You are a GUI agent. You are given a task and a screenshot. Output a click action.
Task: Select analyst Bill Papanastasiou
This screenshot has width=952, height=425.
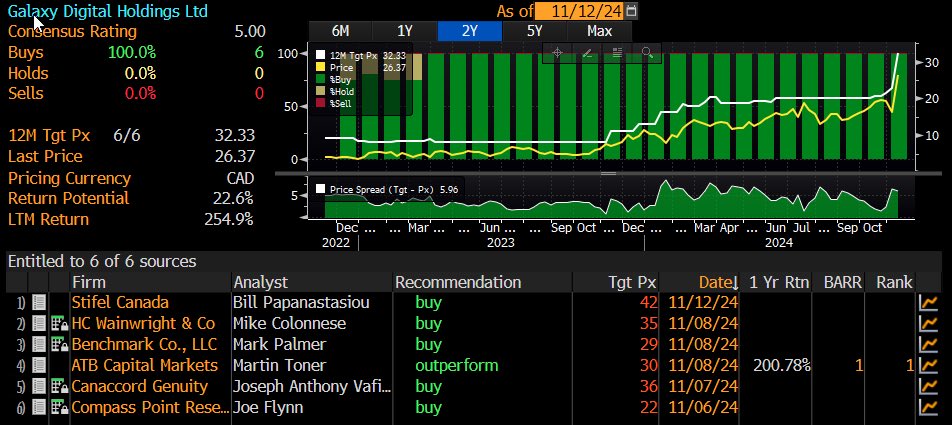[301, 302]
